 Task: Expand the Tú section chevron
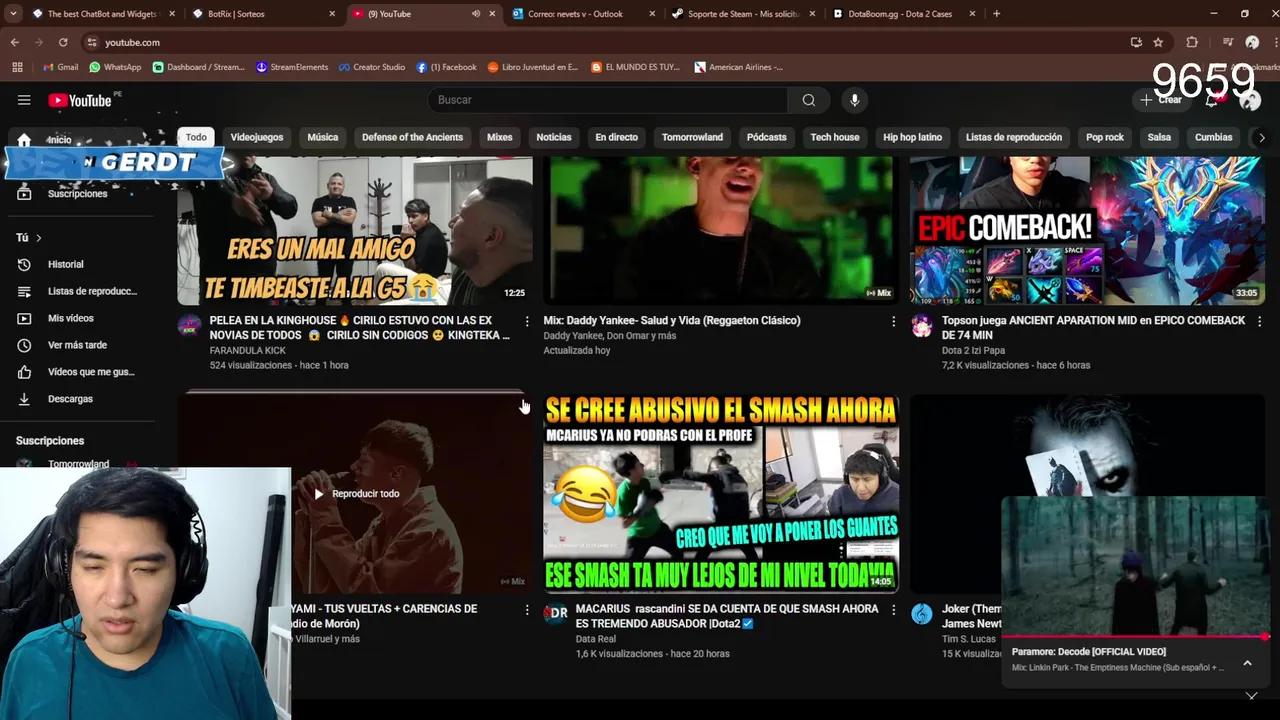pyautogui.click(x=38, y=238)
